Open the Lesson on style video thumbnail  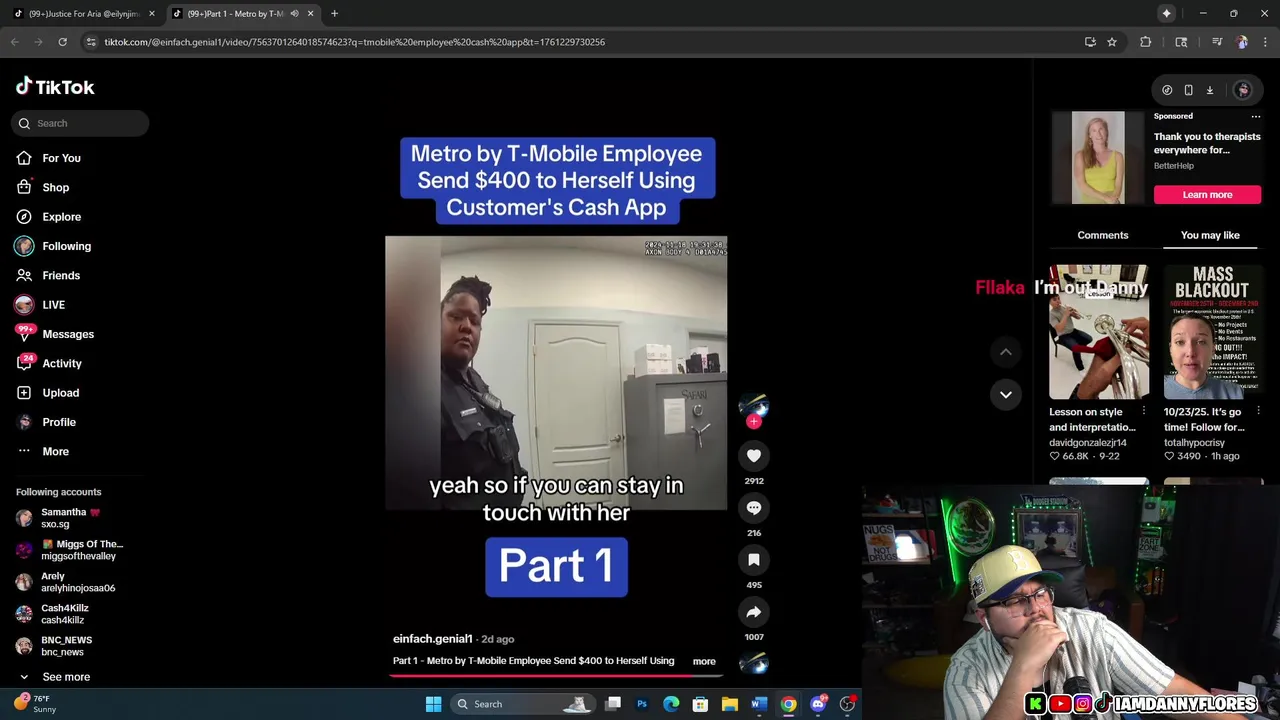[1099, 332]
